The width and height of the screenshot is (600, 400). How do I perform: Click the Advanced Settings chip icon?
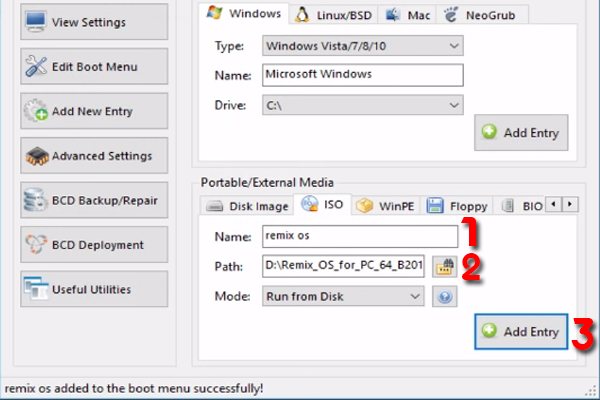click(x=37, y=155)
